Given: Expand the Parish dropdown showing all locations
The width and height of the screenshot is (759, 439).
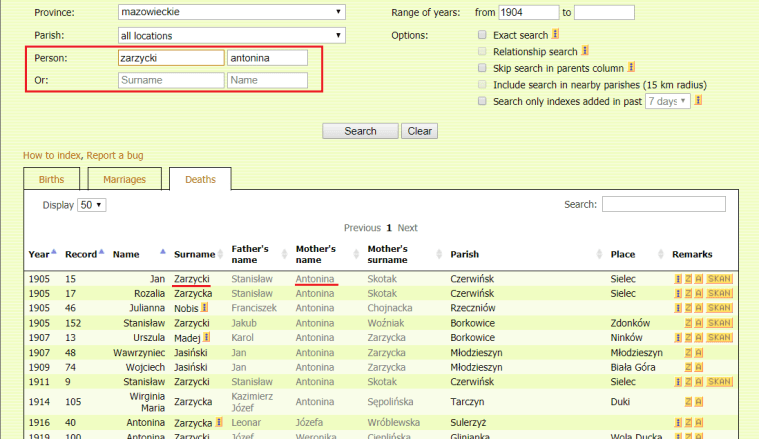Looking at the screenshot, I should pos(229,35).
